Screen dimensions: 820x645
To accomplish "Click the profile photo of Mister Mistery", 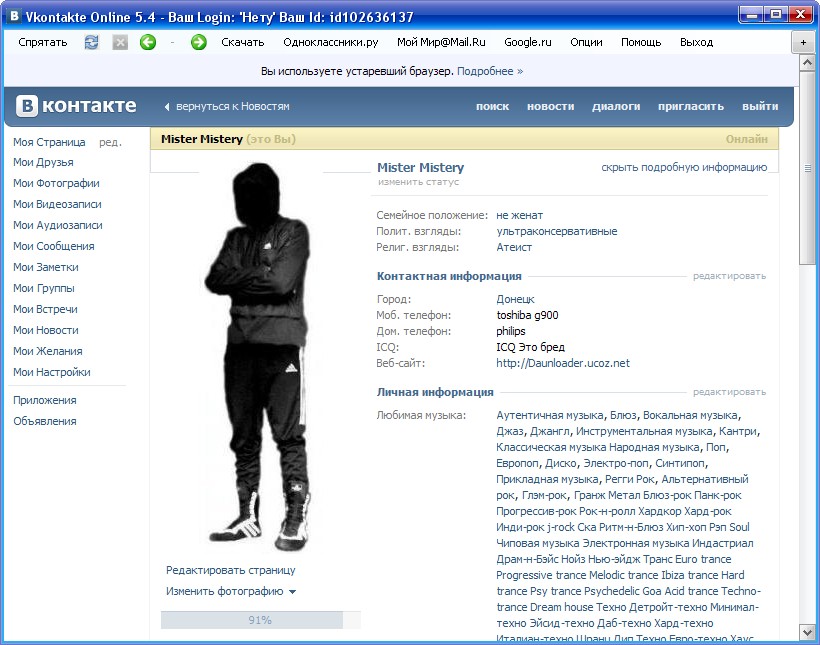I will click(260, 358).
